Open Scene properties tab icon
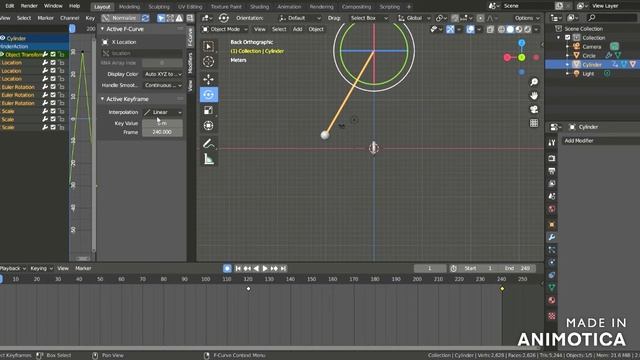This screenshot has width=640, height=360. [x=552, y=196]
